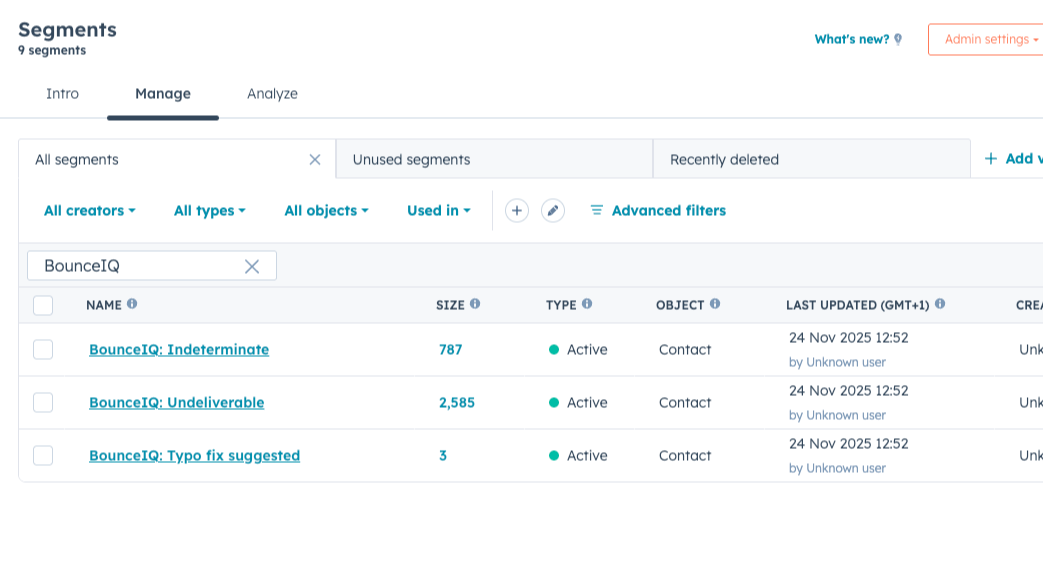Screen dimensions: 1043x587
Task: Click the '9 segments' count text
Action: pos(52,51)
